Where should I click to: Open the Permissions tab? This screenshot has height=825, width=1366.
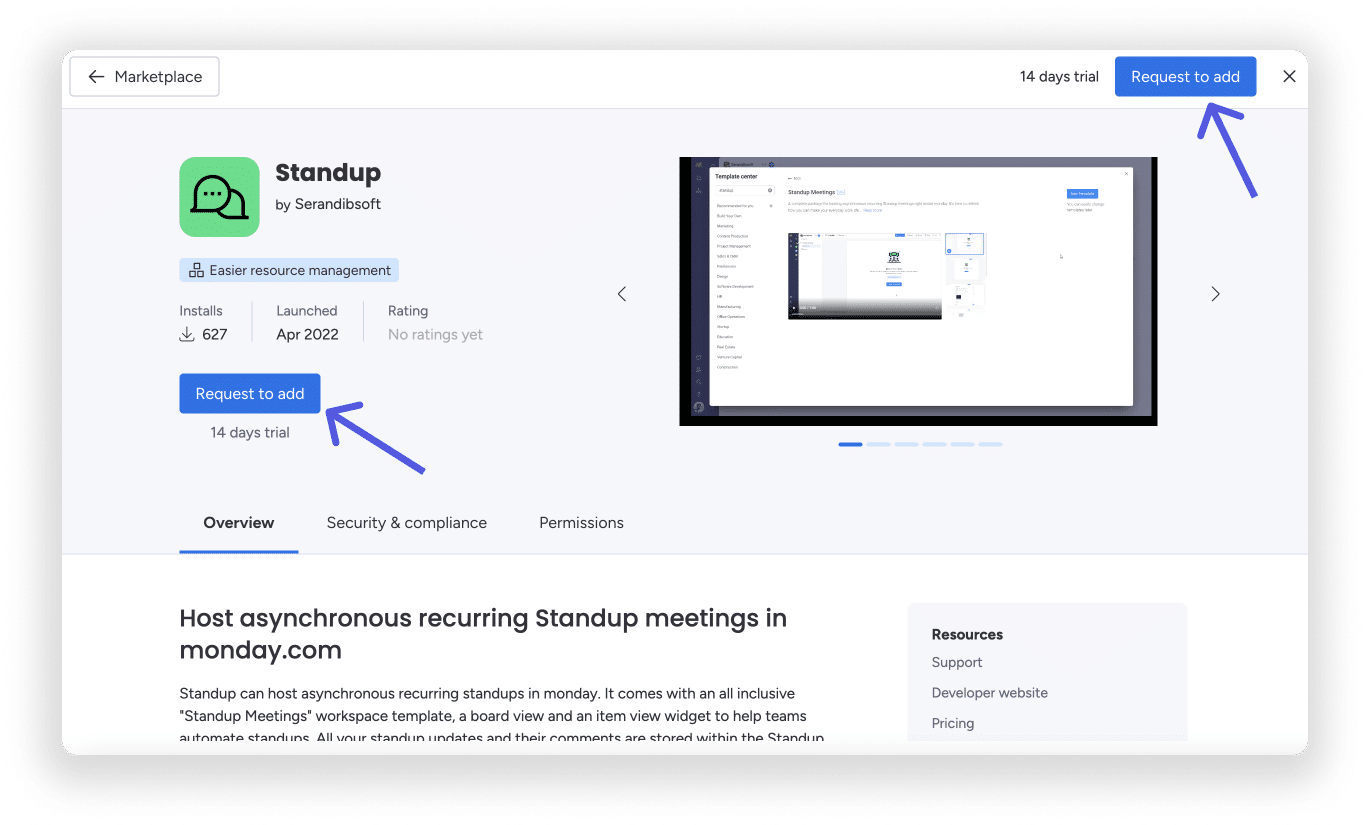coord(581,523)
